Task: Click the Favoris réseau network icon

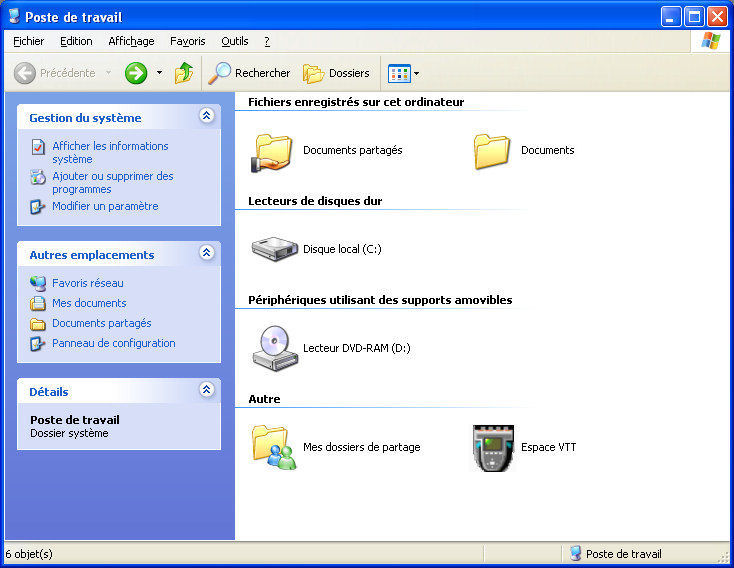Action: click(38, 283)
